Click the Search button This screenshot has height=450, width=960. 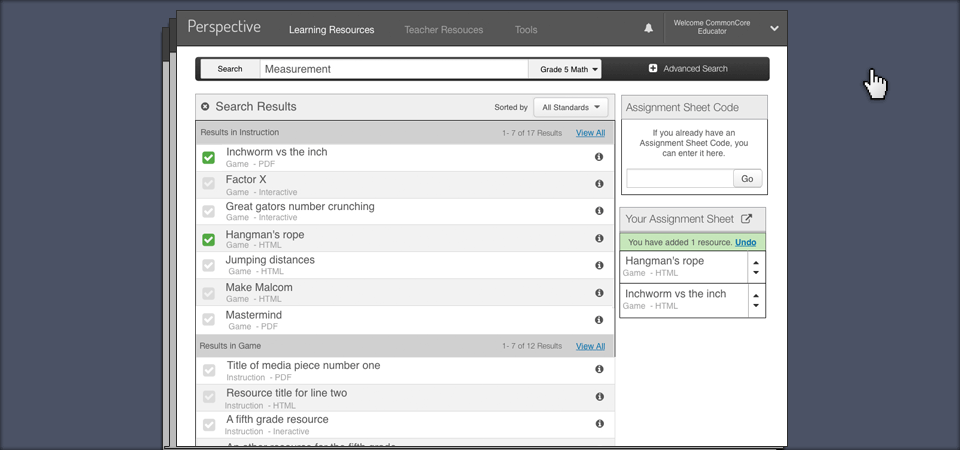pos(230,69)
